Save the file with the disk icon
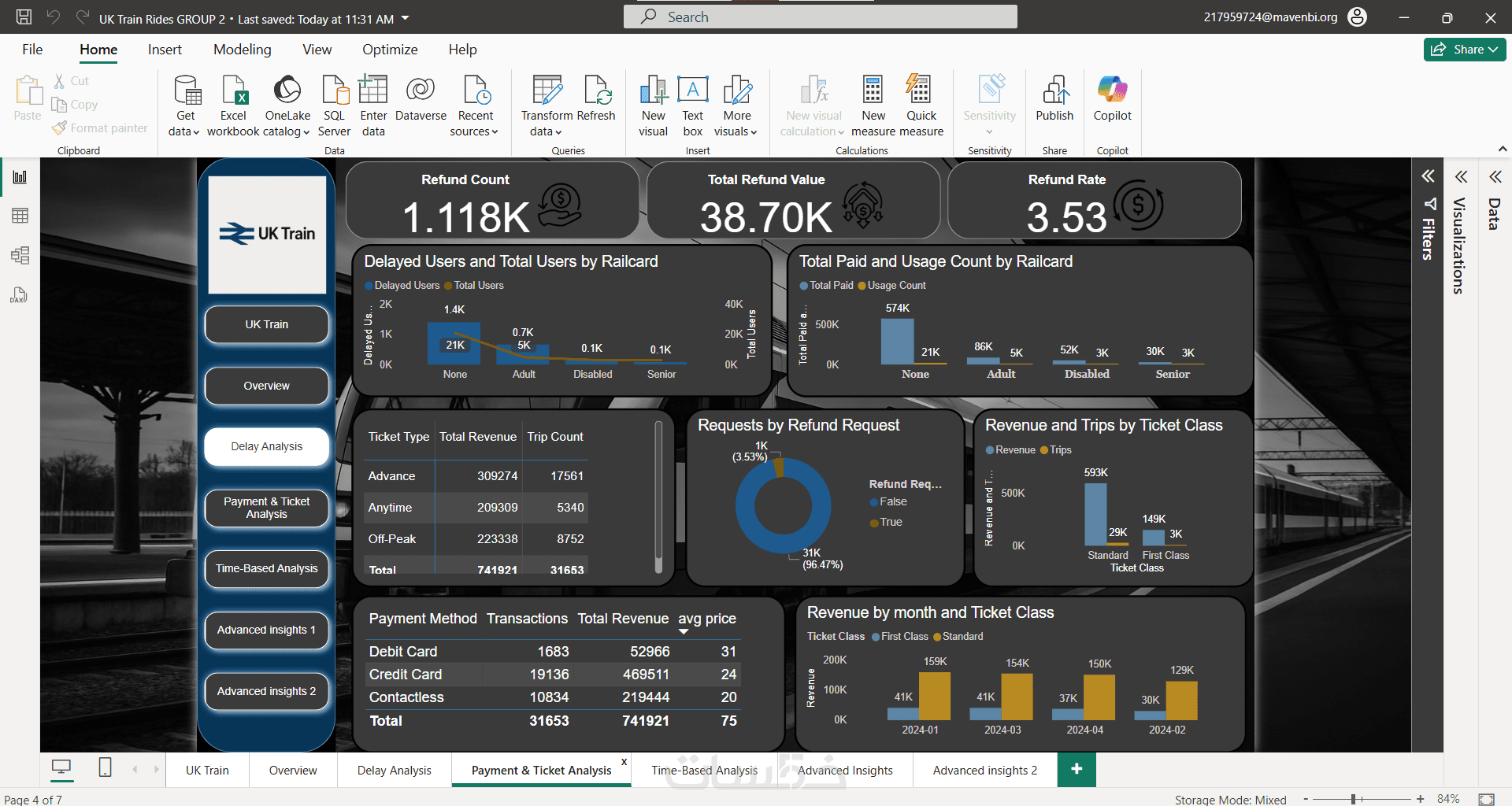1512x806 pixels. click(24, 17)
